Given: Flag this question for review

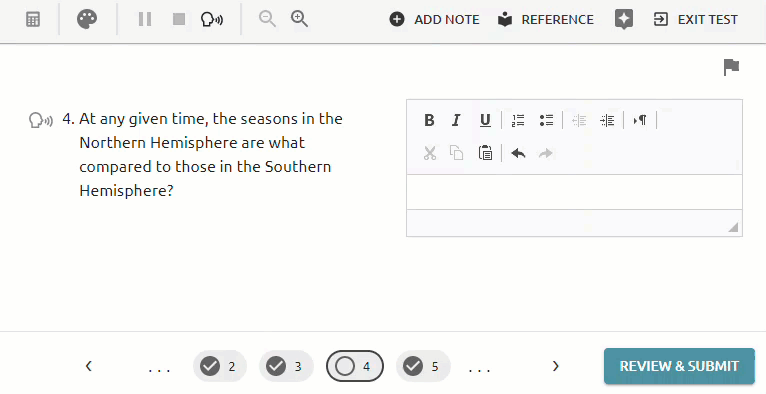Looking at the screenshot, I should tap(731, 67).
